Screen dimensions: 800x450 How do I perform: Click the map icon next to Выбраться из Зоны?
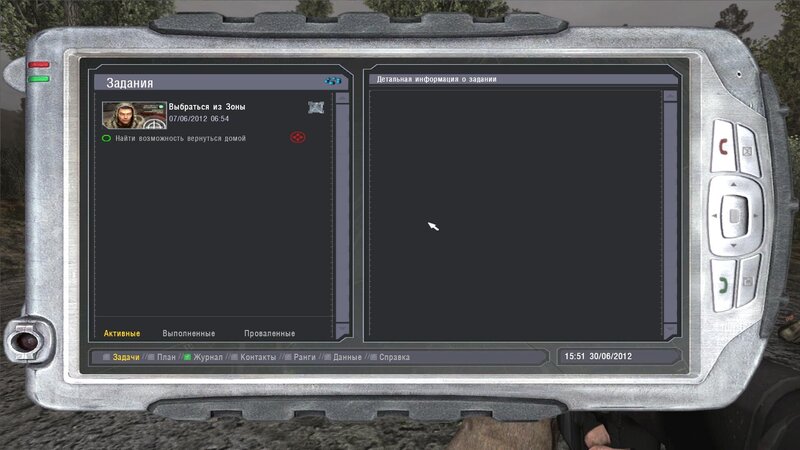pyautogui.click(x=315, y=108)
